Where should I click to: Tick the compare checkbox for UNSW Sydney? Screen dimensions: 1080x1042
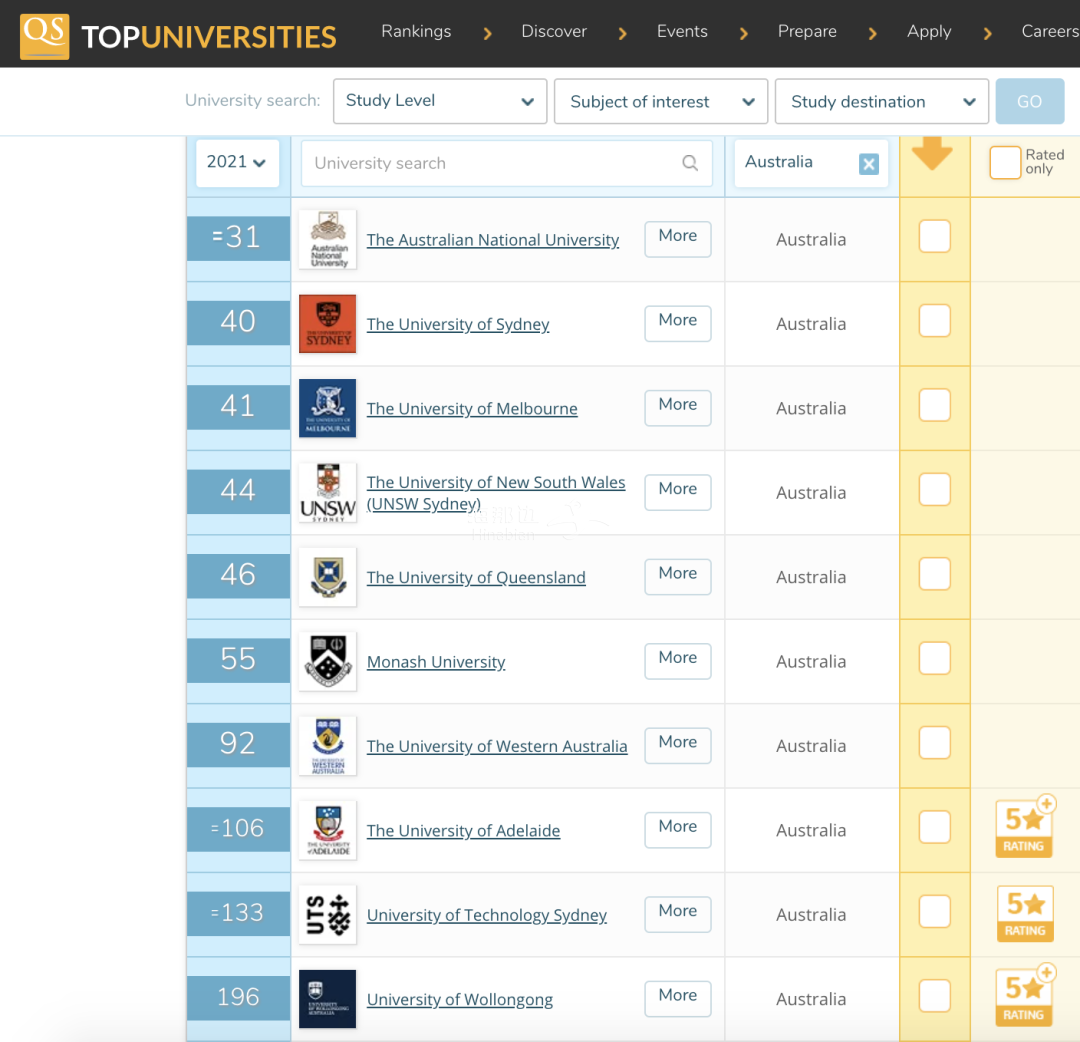pyautogui.click(x=935, y=490)
